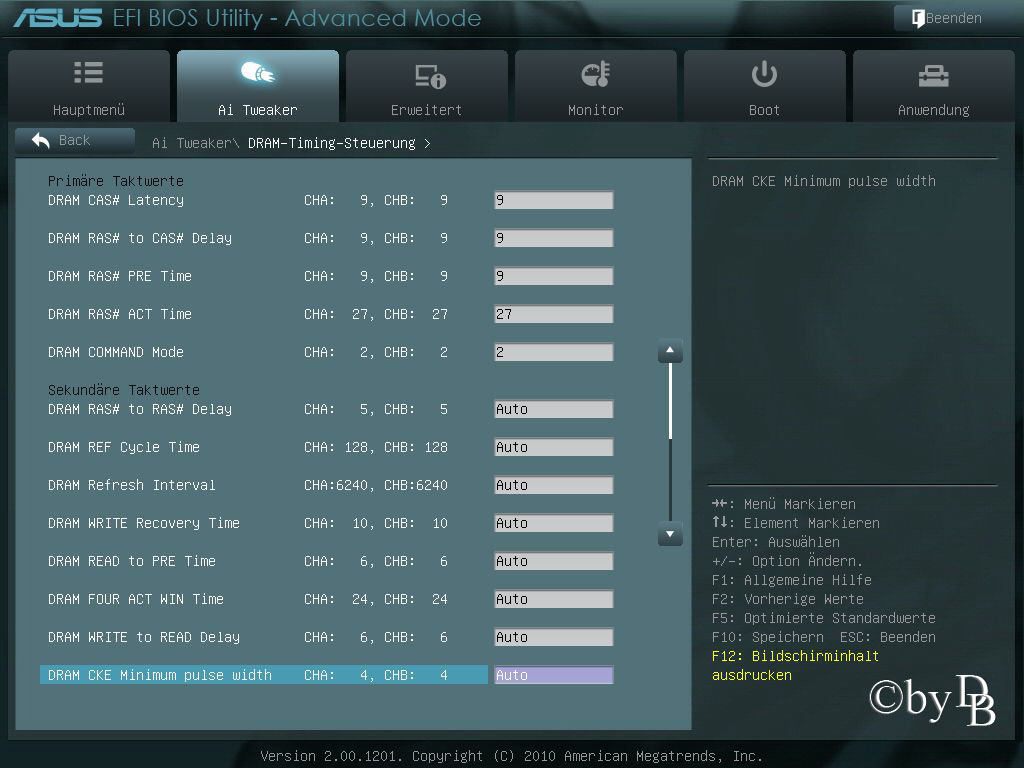The height and width of the screenshot is (768, 1024).
Task: Open the Hauptmenü tab
Action: (x=89, y=86)
